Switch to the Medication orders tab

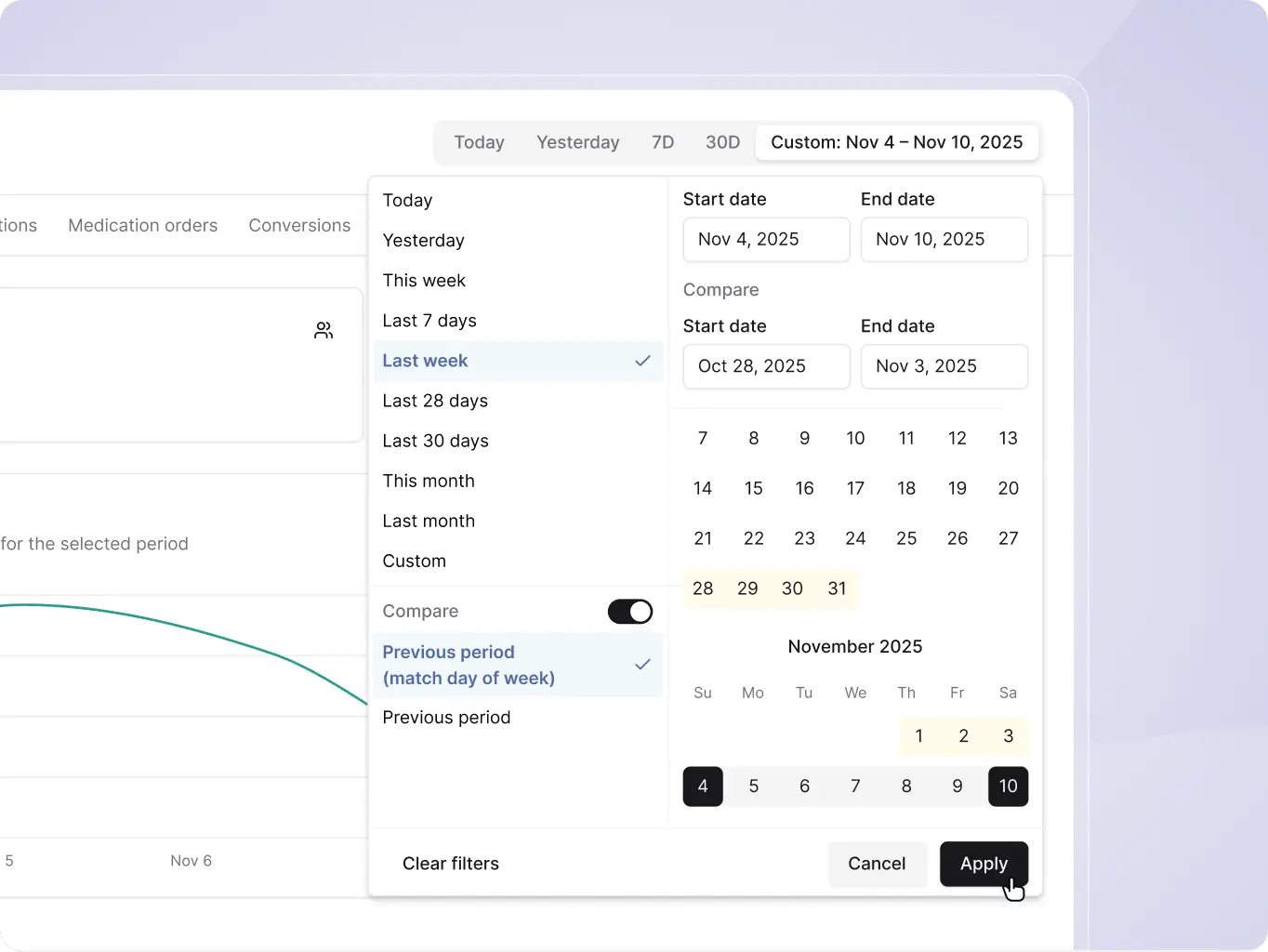142,225
